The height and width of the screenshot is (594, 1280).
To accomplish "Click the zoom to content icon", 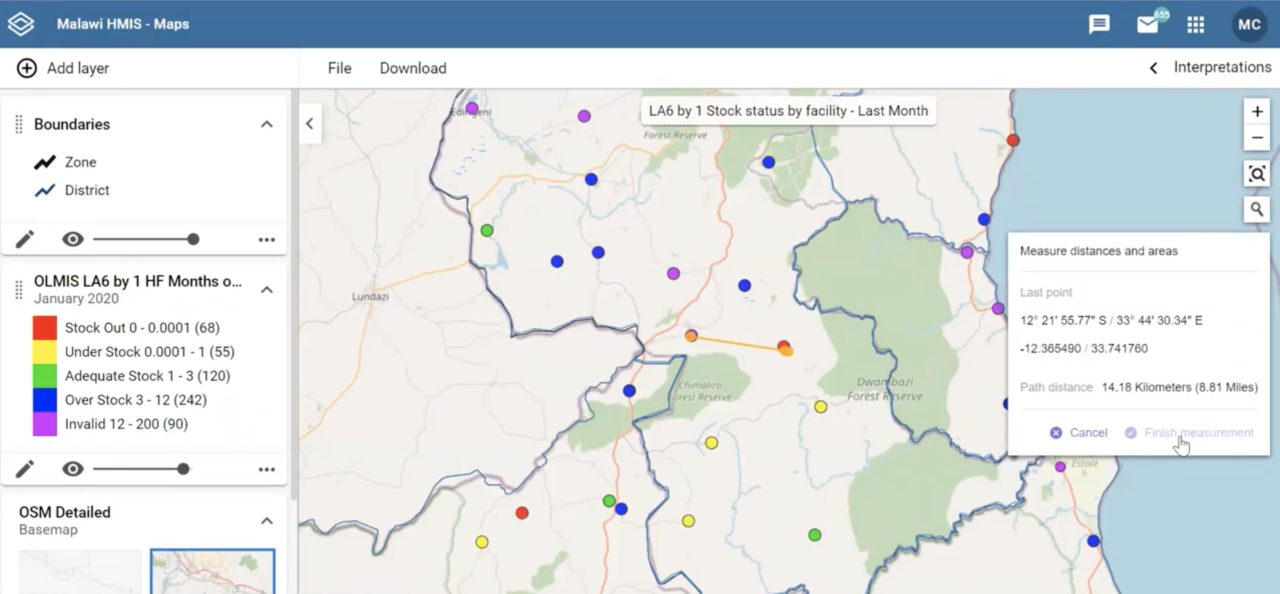I will [x=1257, y=174].
